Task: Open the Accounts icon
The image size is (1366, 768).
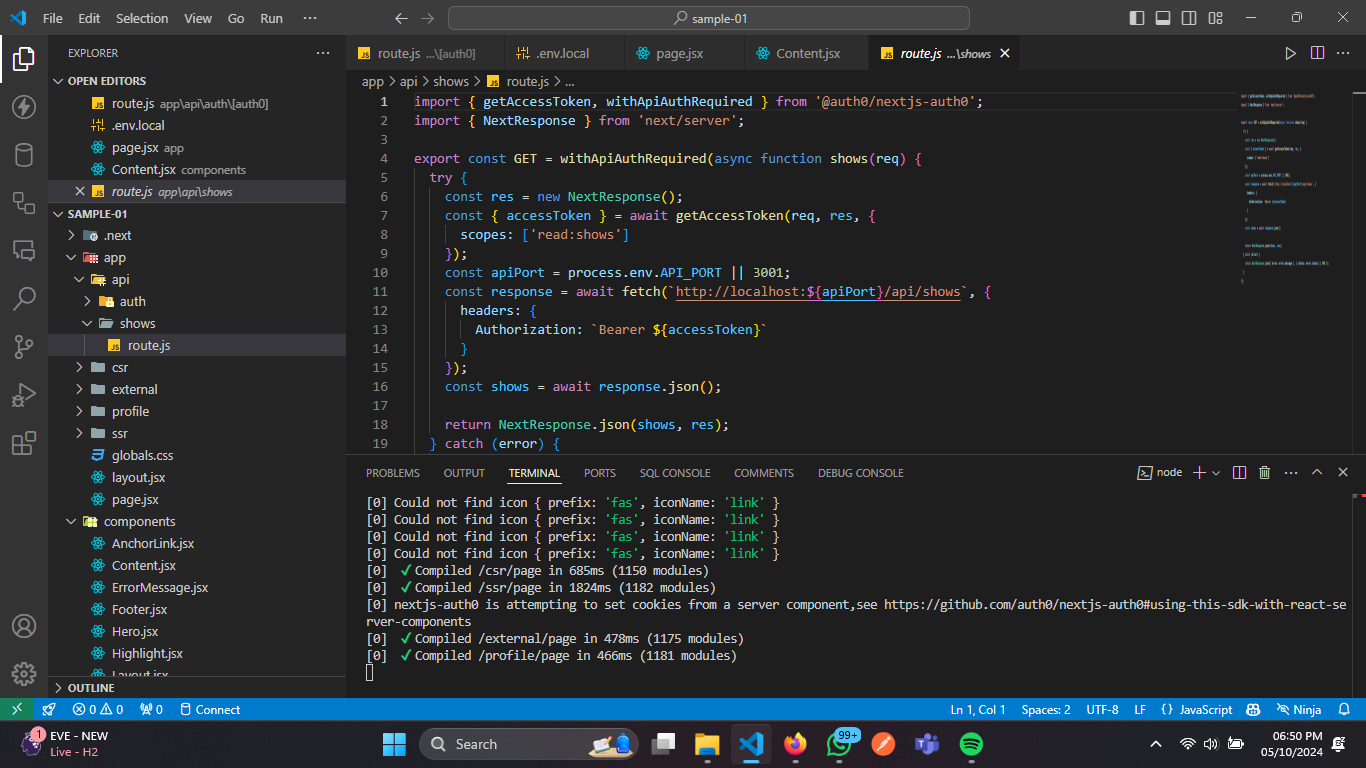Action: click(24, 626)
